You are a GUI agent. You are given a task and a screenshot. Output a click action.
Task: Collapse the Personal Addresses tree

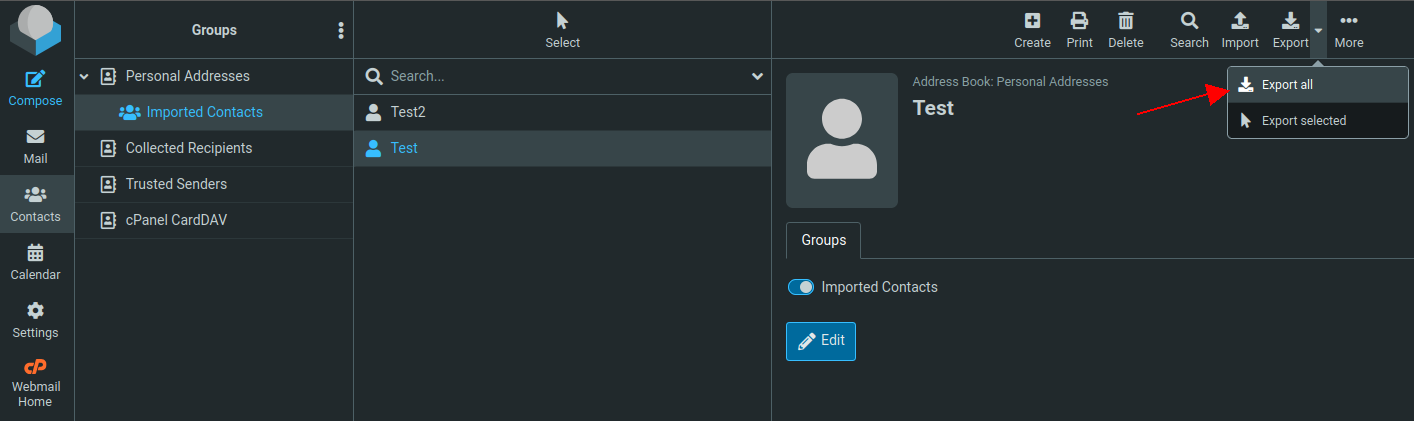point(84,76)
